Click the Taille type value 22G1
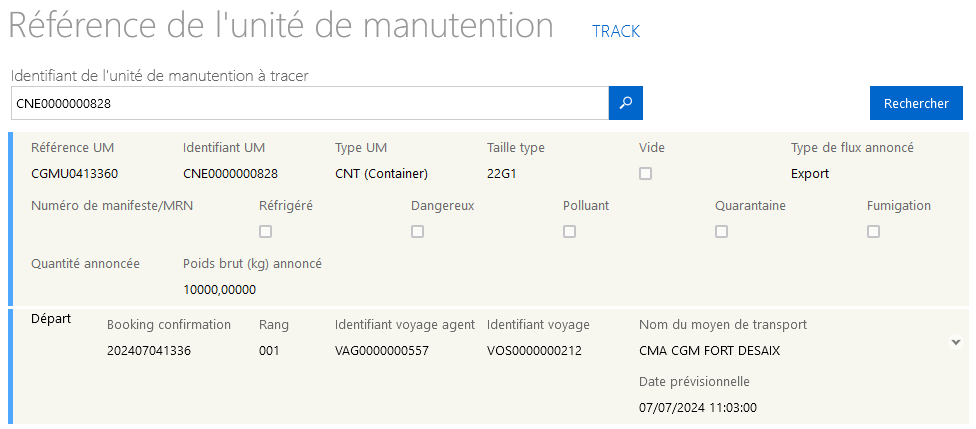The height and width of the screenshot is (429, 976). pos(502,174)
